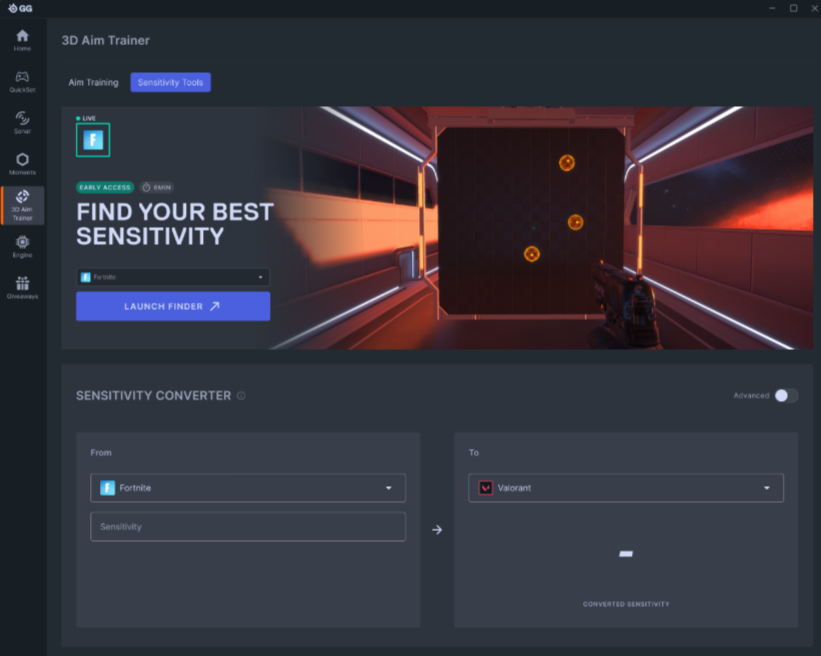Select the live Fortnite game tile
The height and width of the screenshot is (656, 821).
pyautogui.click(x=93, y=141)
